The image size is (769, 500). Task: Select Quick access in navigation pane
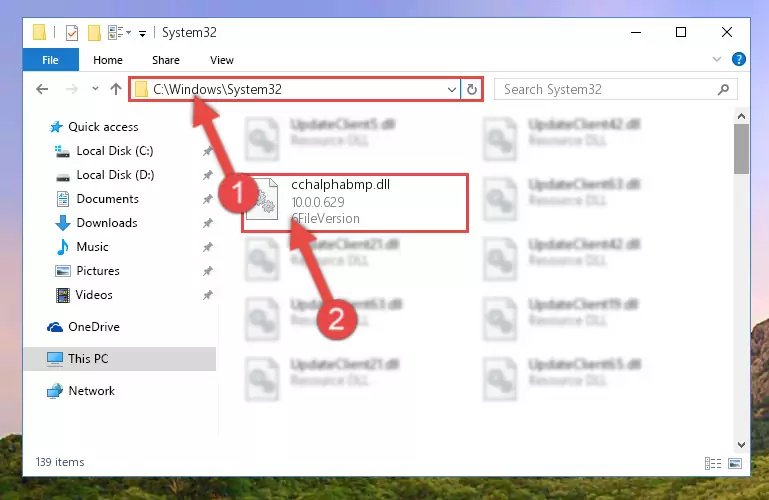[x=103, y=127]
